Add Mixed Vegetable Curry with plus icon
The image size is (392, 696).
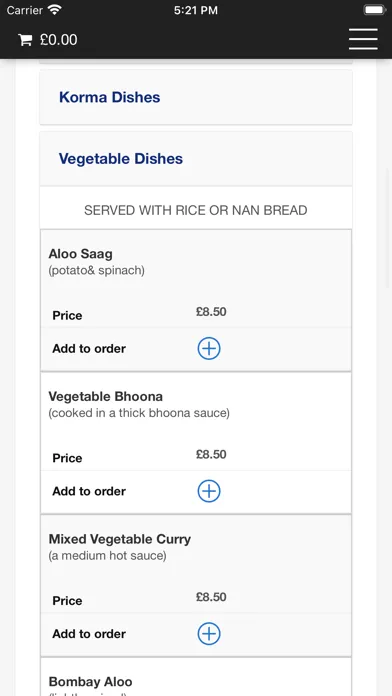[209, 633]
